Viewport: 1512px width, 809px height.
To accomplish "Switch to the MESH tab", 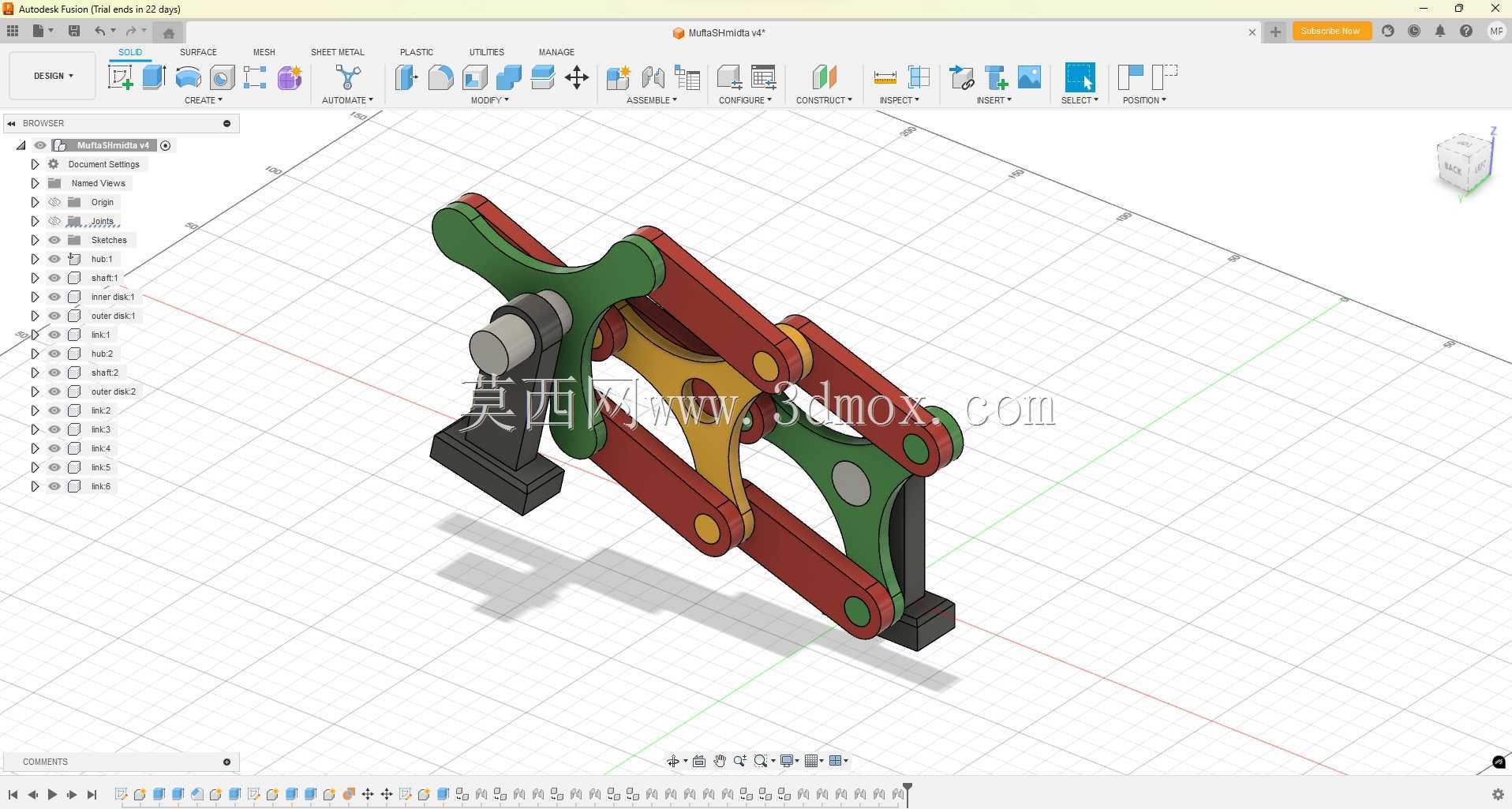I will [x=264, y=52].
